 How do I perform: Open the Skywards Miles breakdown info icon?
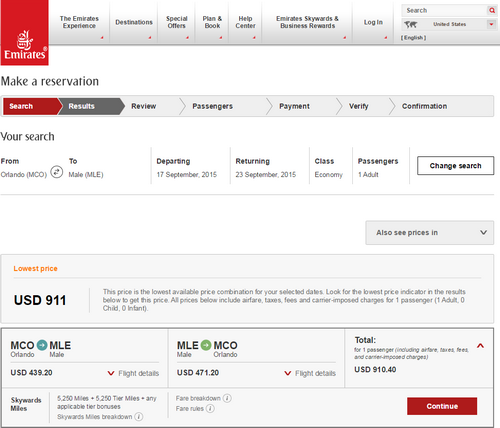[x=139, y=417]
